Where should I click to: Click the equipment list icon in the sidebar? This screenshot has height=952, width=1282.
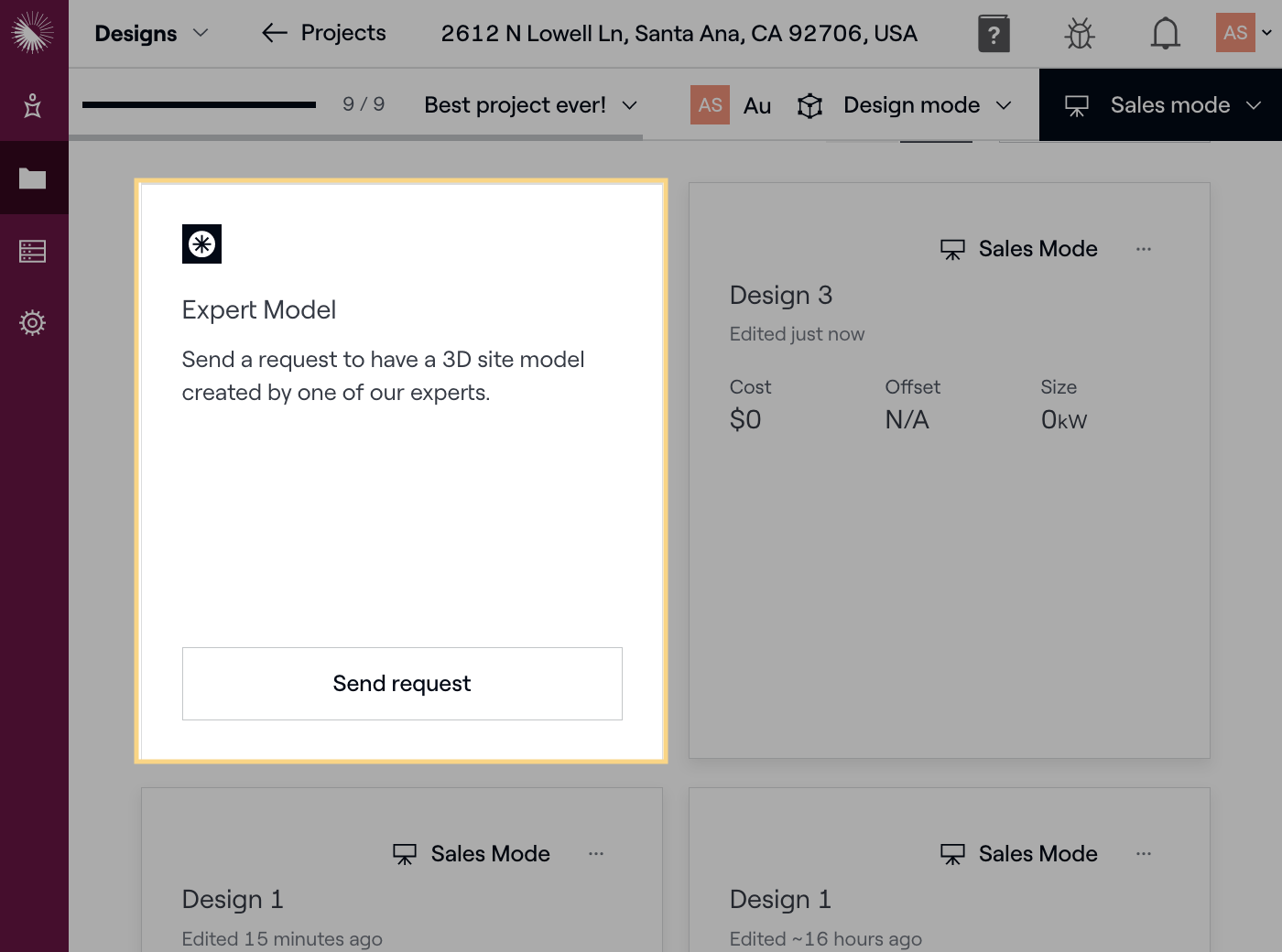(33, 250)
